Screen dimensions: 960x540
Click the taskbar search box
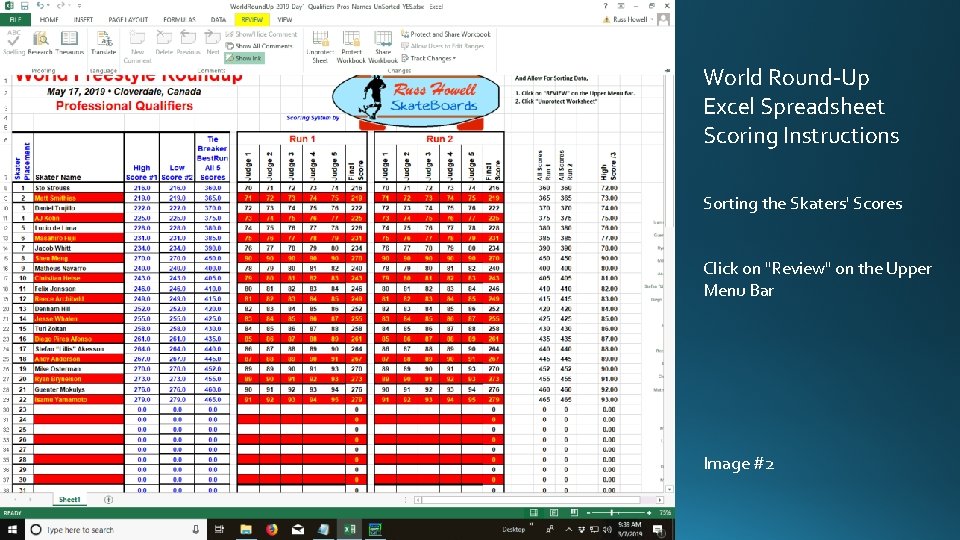115,530
